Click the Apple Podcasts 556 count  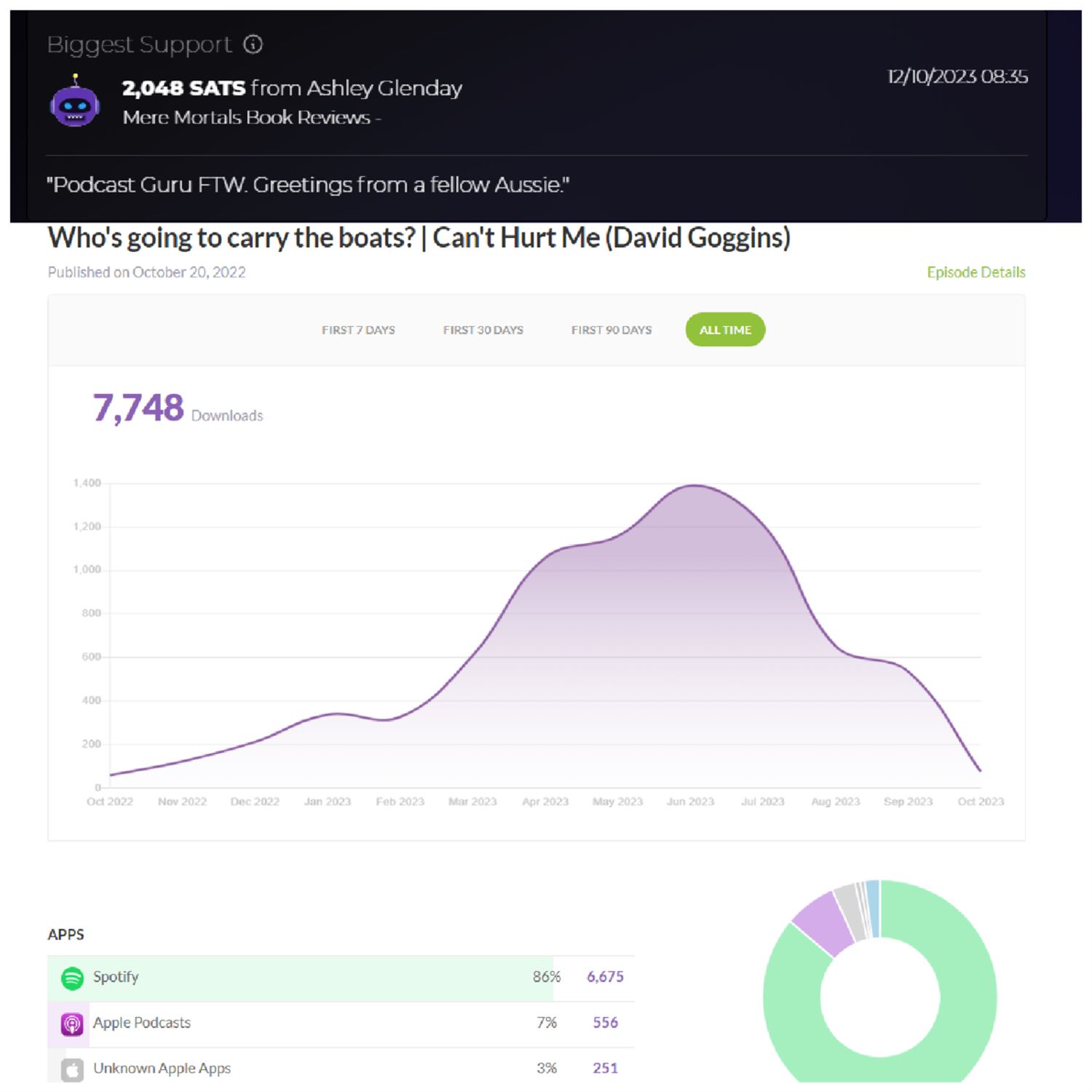(x=605, y=1023)
